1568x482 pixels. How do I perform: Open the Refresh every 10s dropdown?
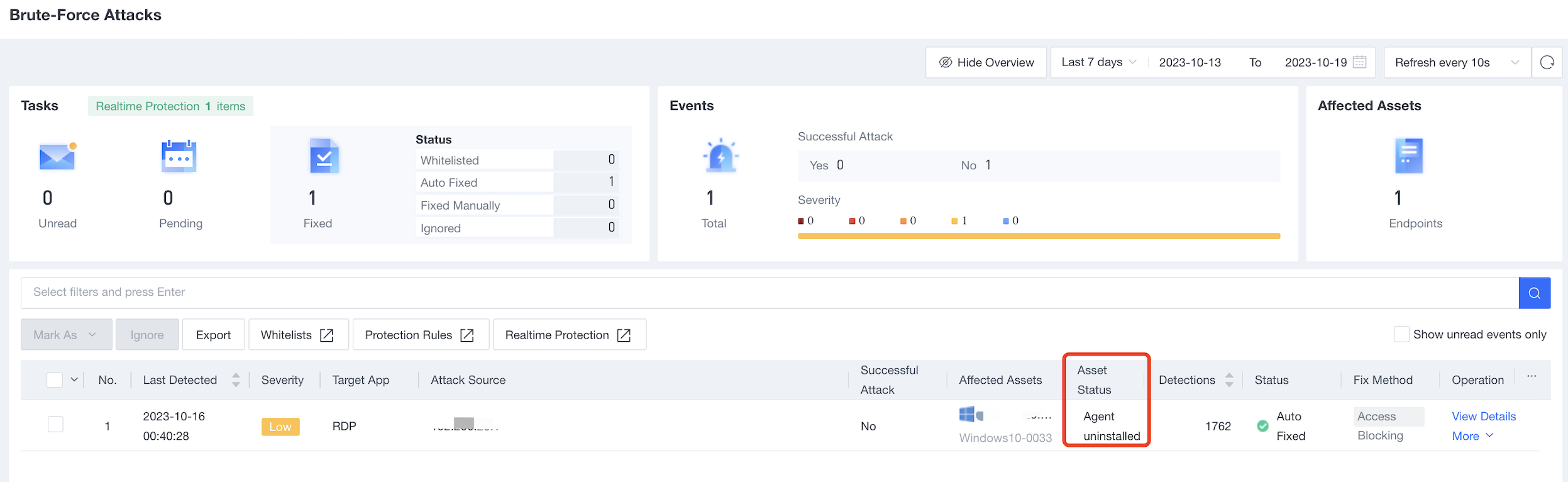(x=1456, y=62)
